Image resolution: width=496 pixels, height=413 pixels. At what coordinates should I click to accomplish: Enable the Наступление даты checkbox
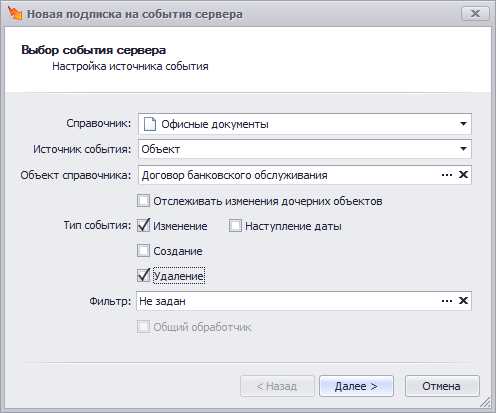(x=235, y=226)
